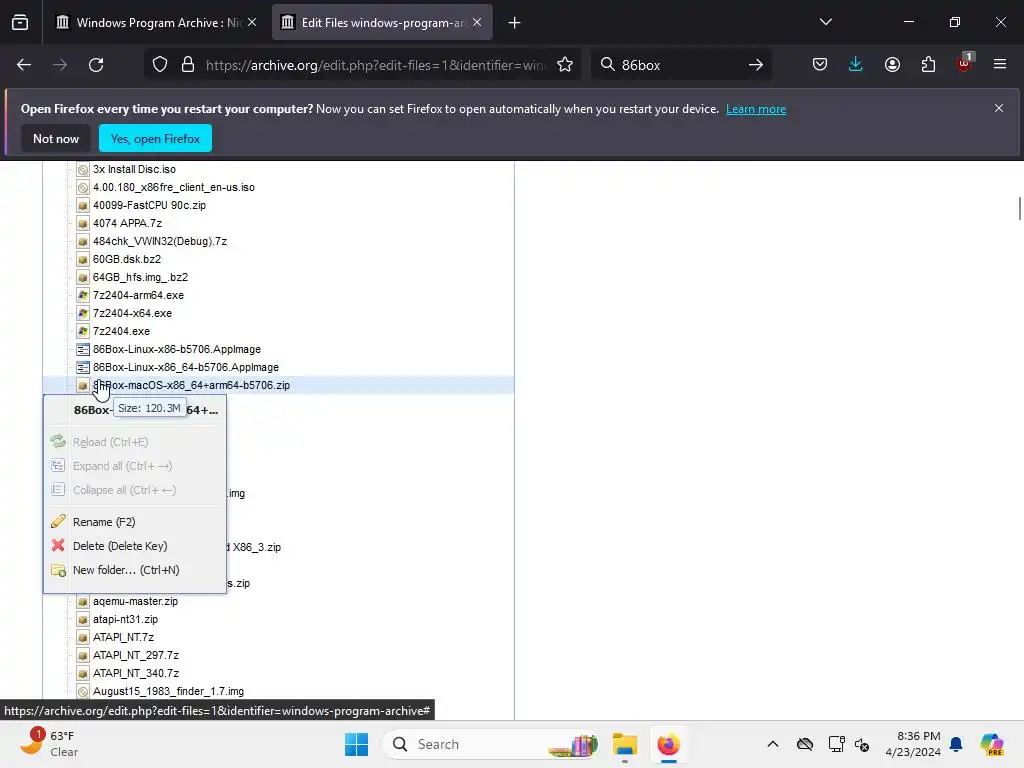This screenshot has height=768, width=1024.
Task: Open the notification bell in the tray
Action: coord(956,744)
